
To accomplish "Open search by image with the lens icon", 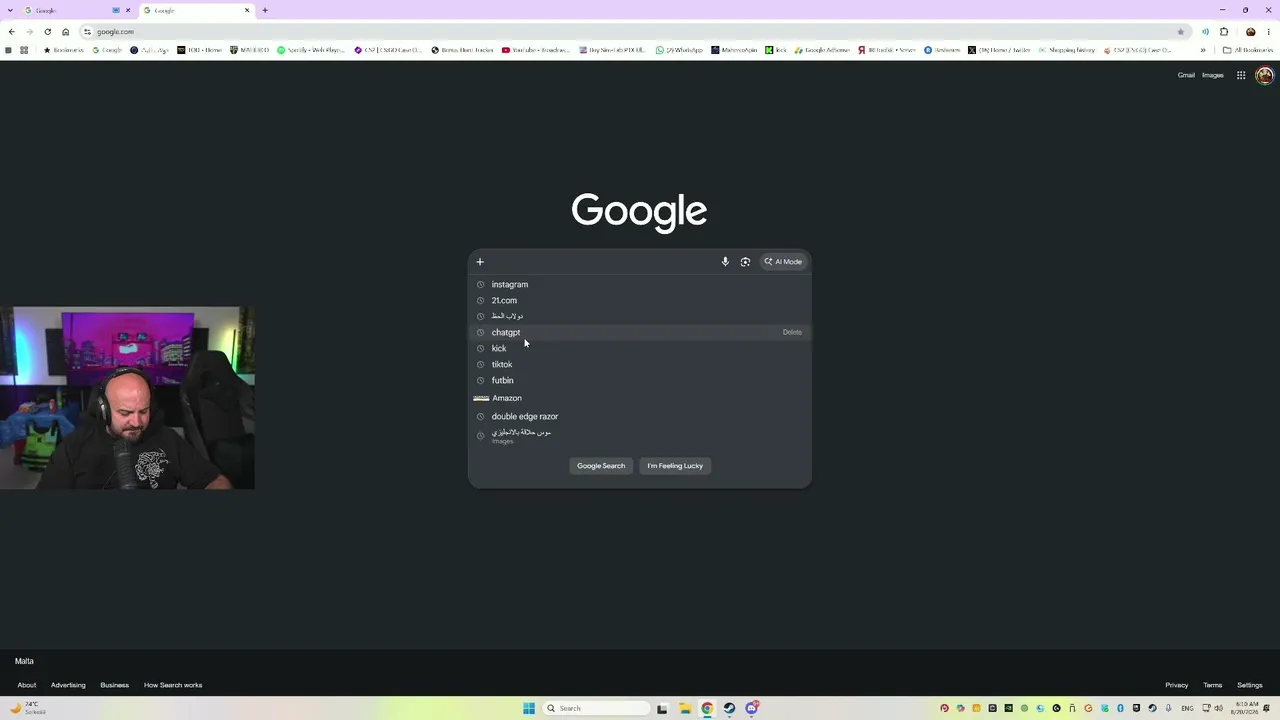I will coord(745,262).
